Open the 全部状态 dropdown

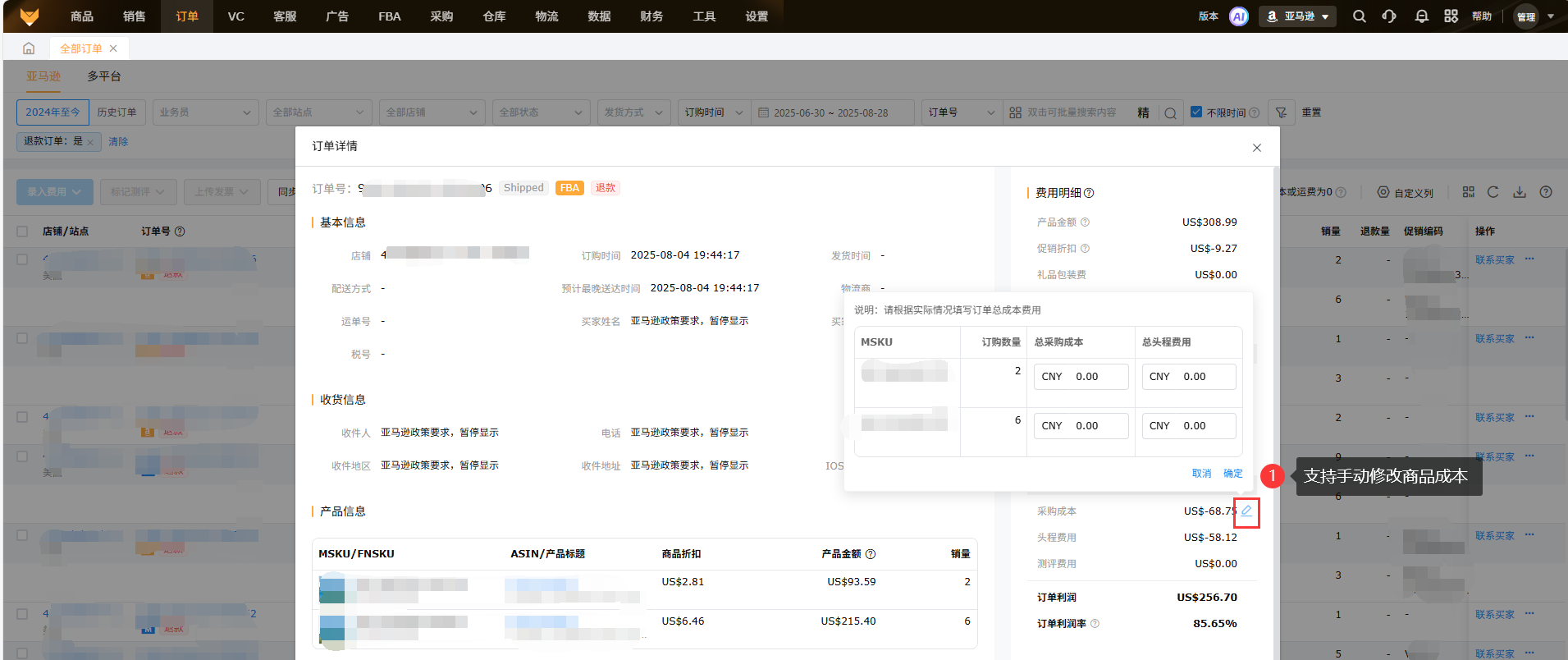tap(543, 112)
